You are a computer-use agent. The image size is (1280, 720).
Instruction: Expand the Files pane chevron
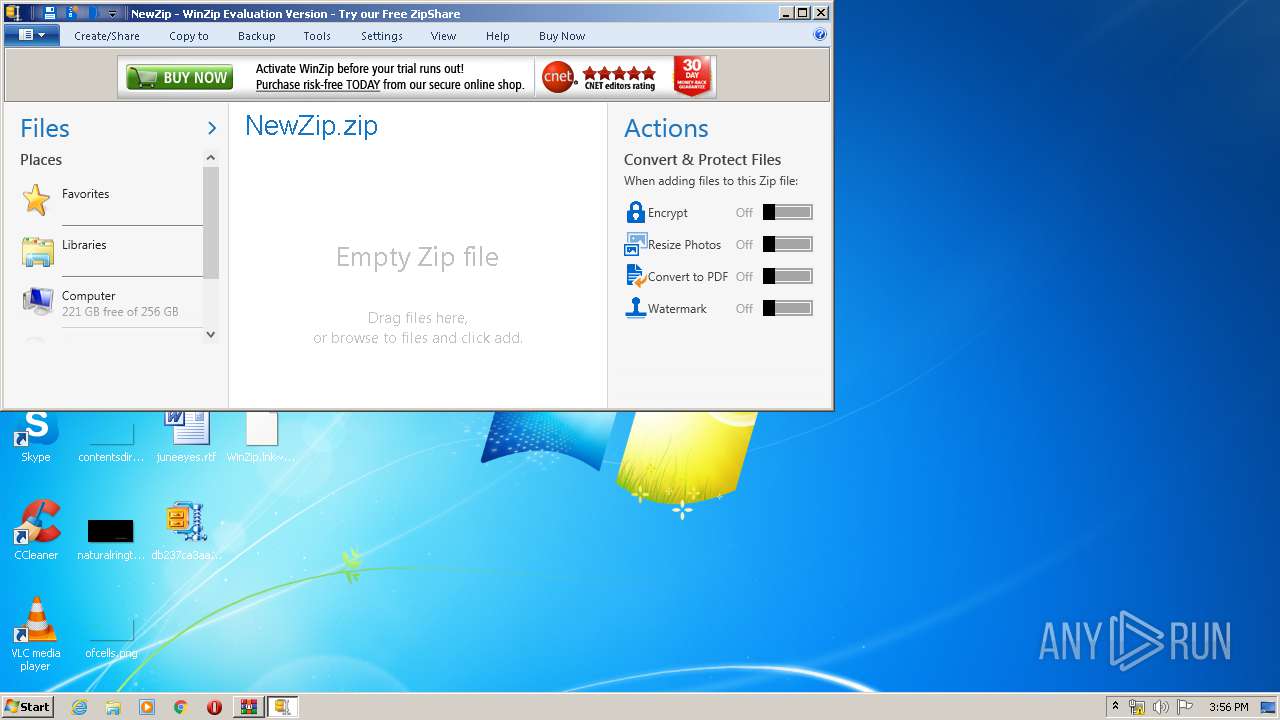point(212,128)
